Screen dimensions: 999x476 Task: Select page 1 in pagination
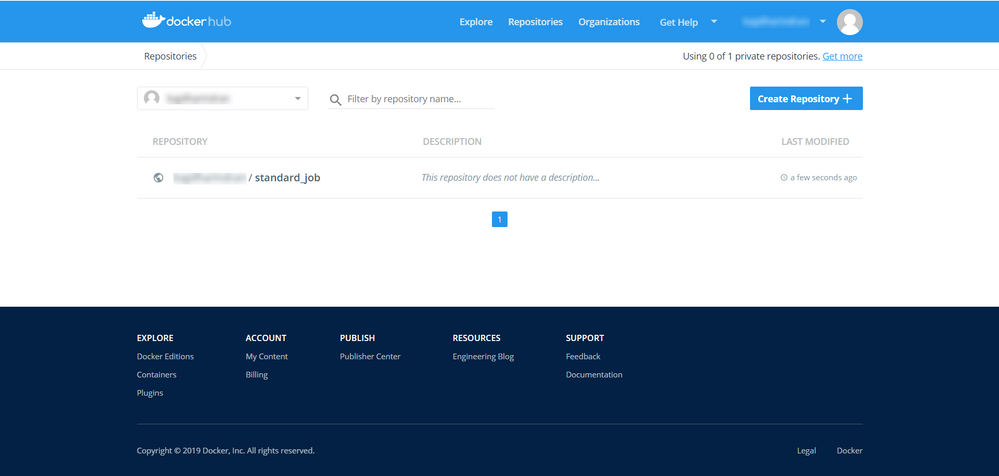[x=500, y=219]
